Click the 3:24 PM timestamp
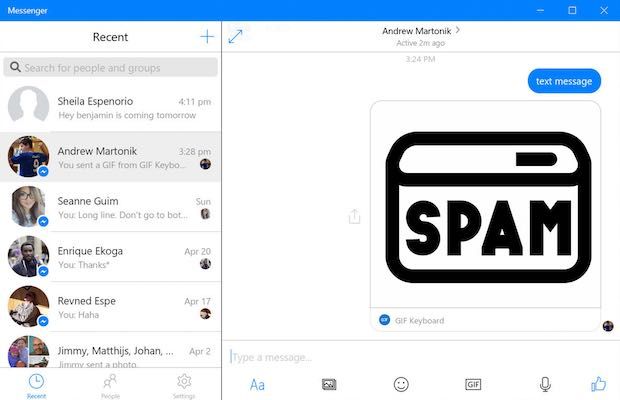Screen dimensions: 620x400 420,59
